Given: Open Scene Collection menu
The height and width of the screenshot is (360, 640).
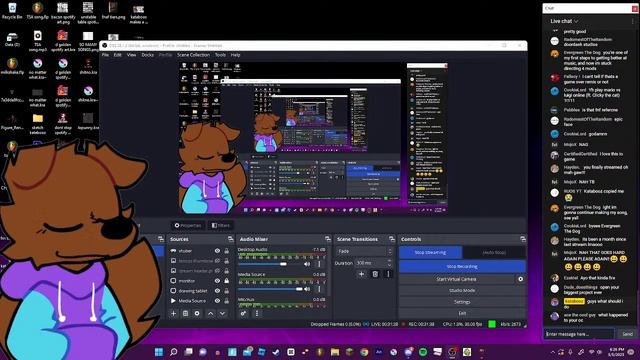Looking at the screenshot, I should tap(193, 55).
